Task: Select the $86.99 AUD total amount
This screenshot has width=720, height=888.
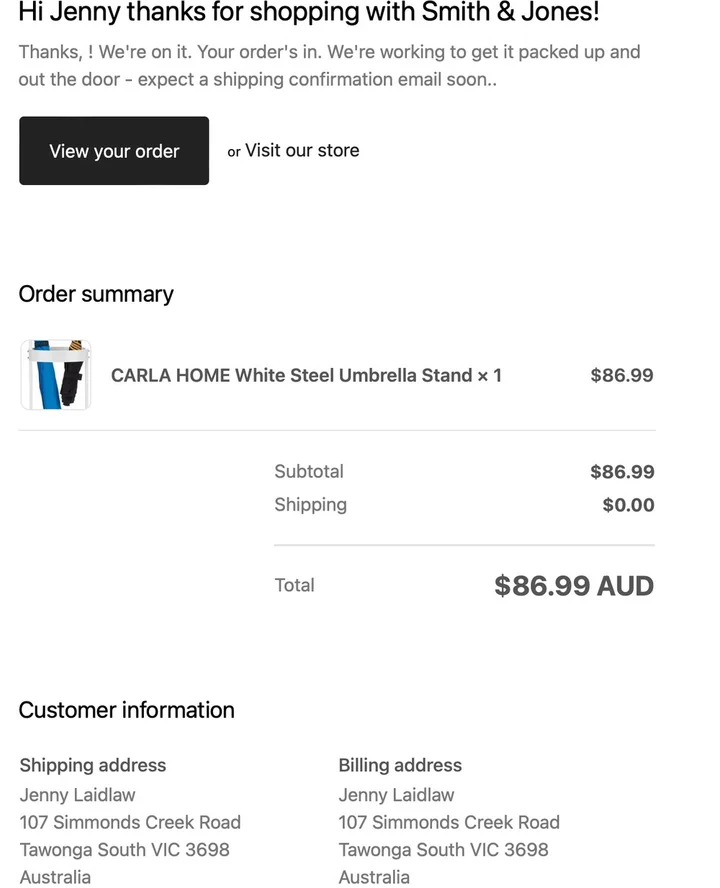Action: pyautogui.click(x=573, y=585)
